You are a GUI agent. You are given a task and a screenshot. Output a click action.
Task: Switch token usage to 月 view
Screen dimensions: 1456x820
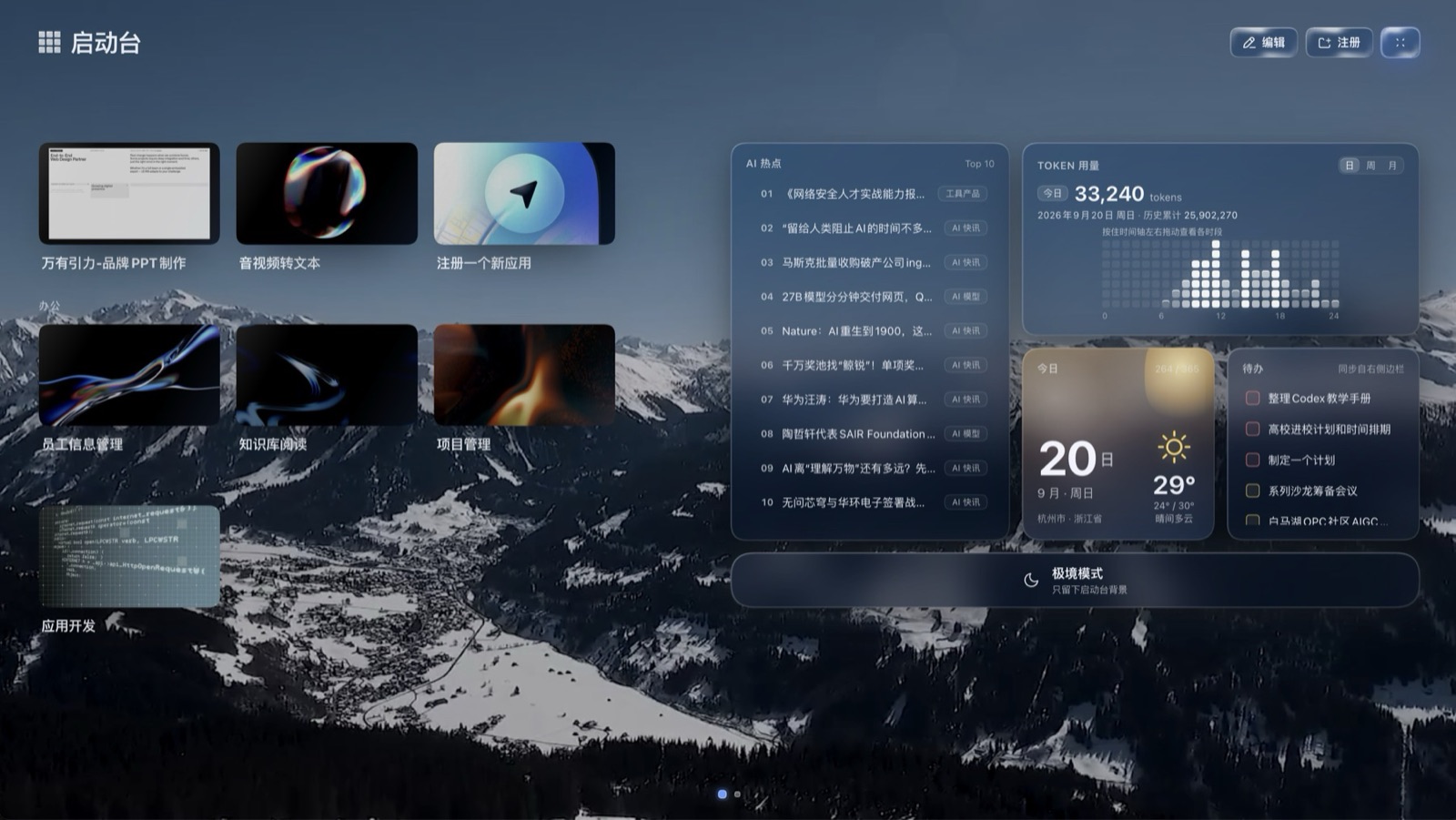[x=1392, y=165]
